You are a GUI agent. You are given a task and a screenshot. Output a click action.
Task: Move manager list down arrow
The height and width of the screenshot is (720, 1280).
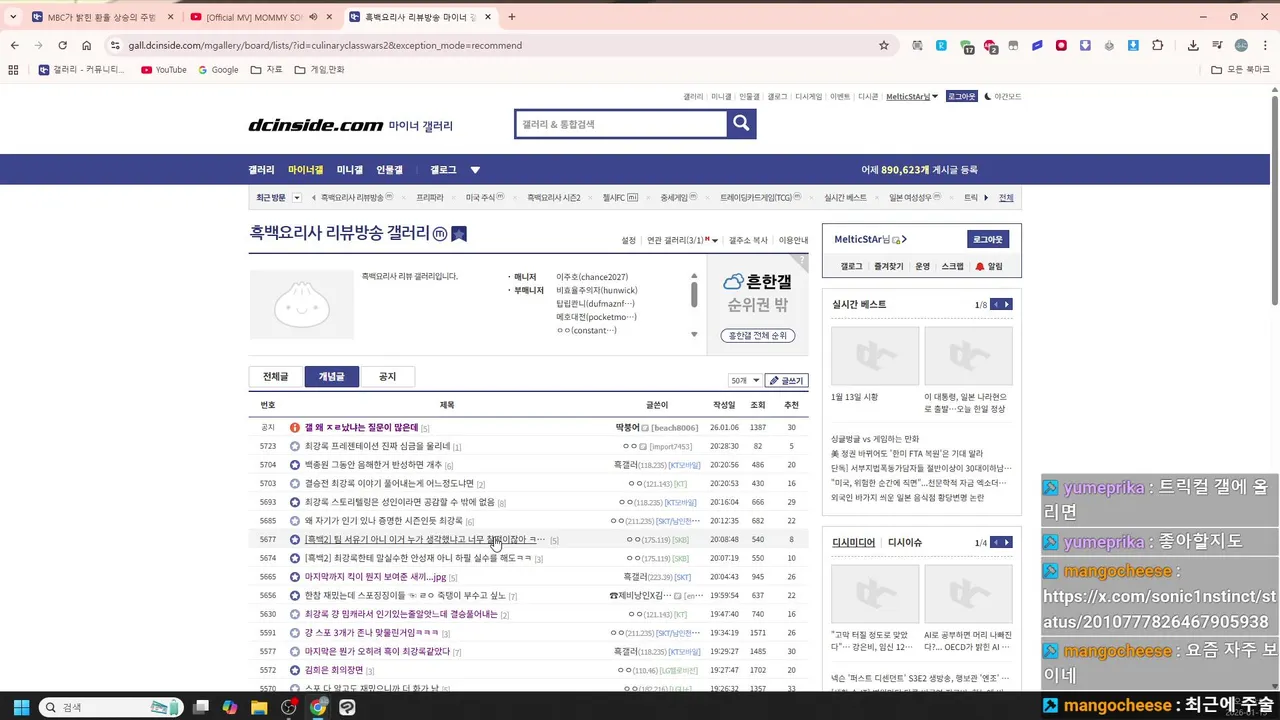click(x=694, y=334)
